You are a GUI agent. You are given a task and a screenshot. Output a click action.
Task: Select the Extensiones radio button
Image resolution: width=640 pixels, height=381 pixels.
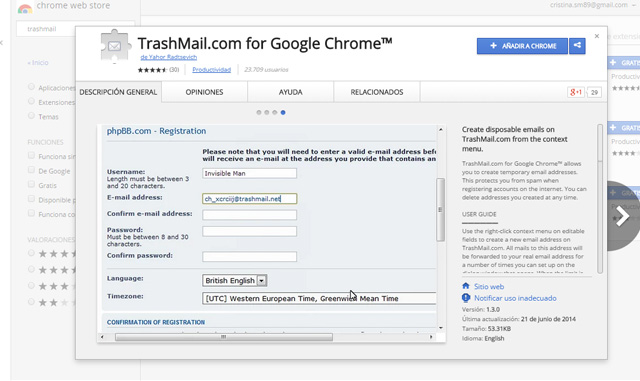(x=31, y=101)
